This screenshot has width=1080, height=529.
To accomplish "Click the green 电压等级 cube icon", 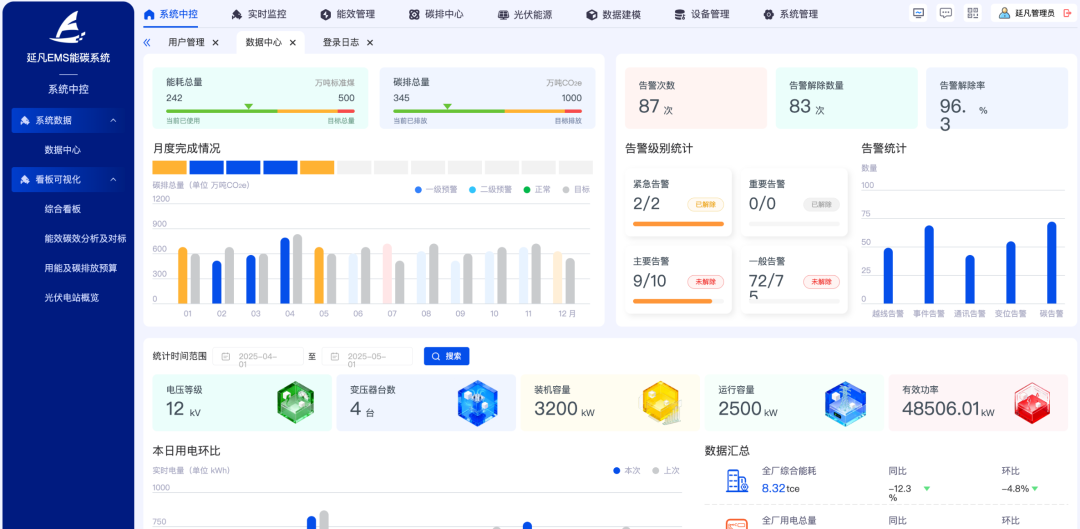I will pos(295,402).
